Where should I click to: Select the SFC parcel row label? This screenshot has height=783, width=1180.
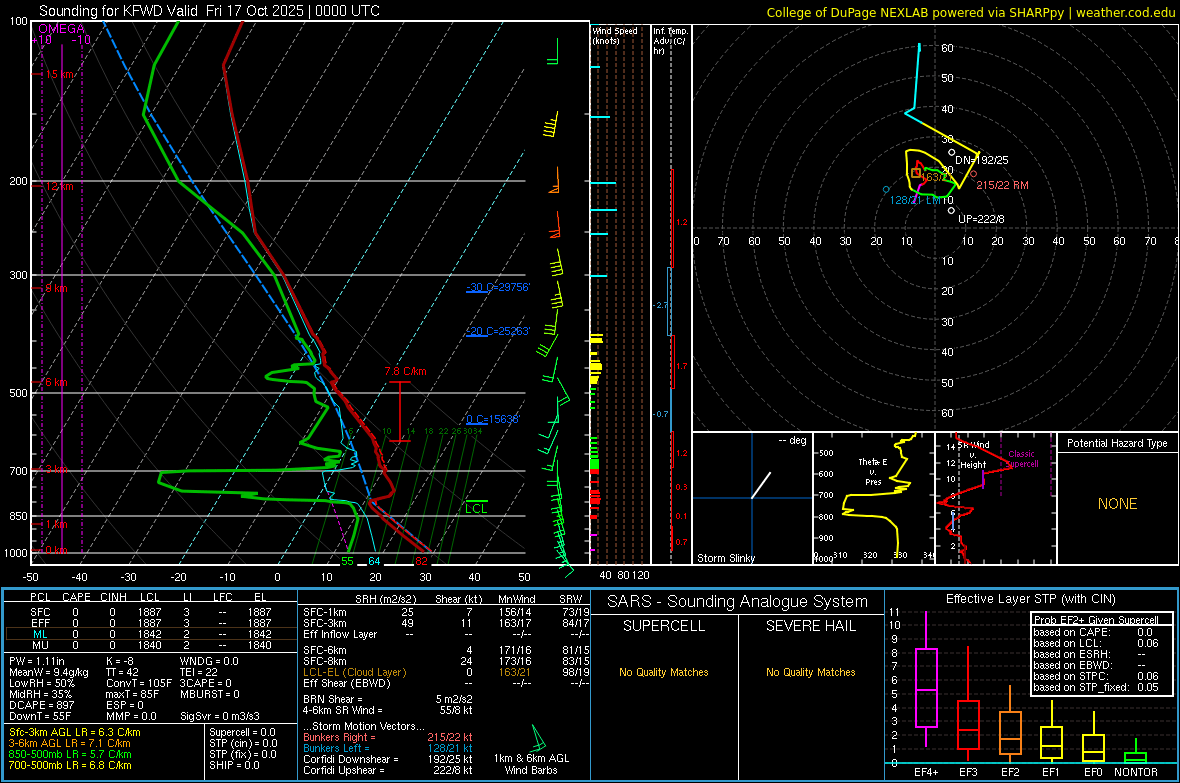coord(40,612)
